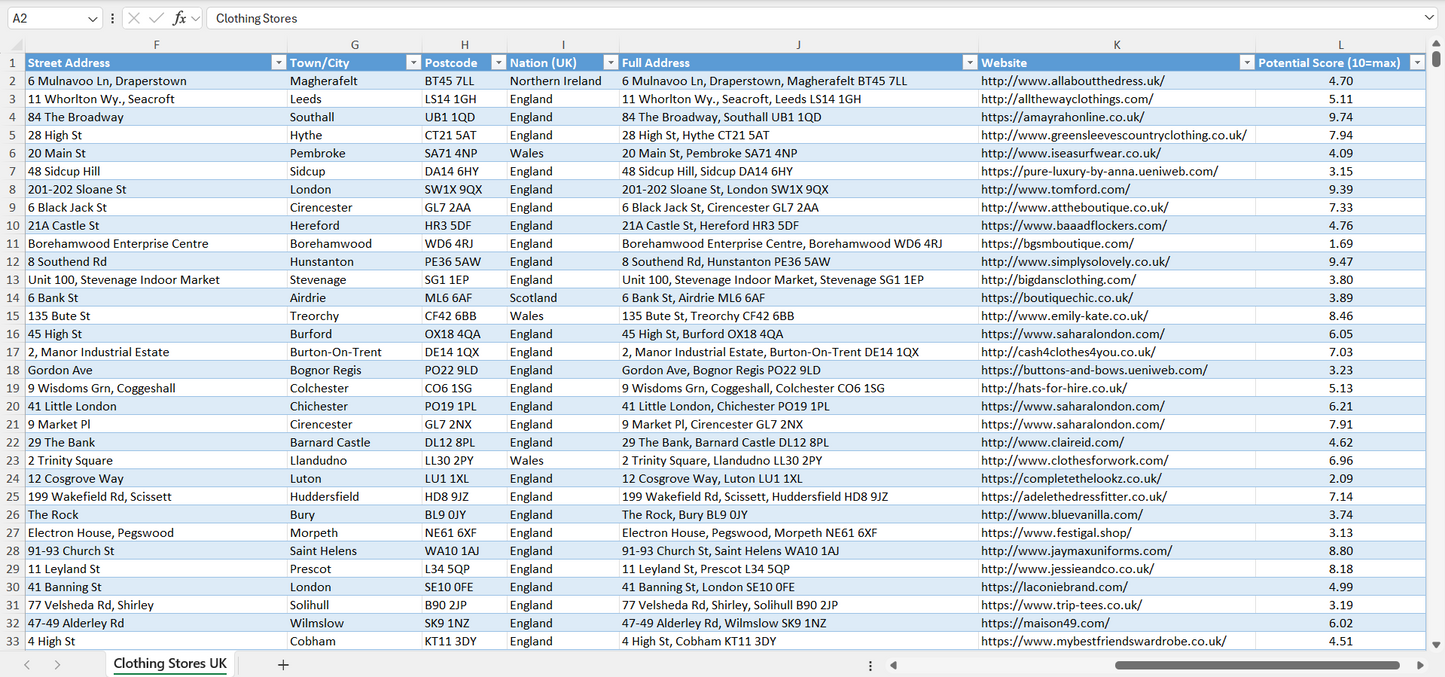
Task: Click the Insert Function (fx) icon
Action: (x=180, y=18)
